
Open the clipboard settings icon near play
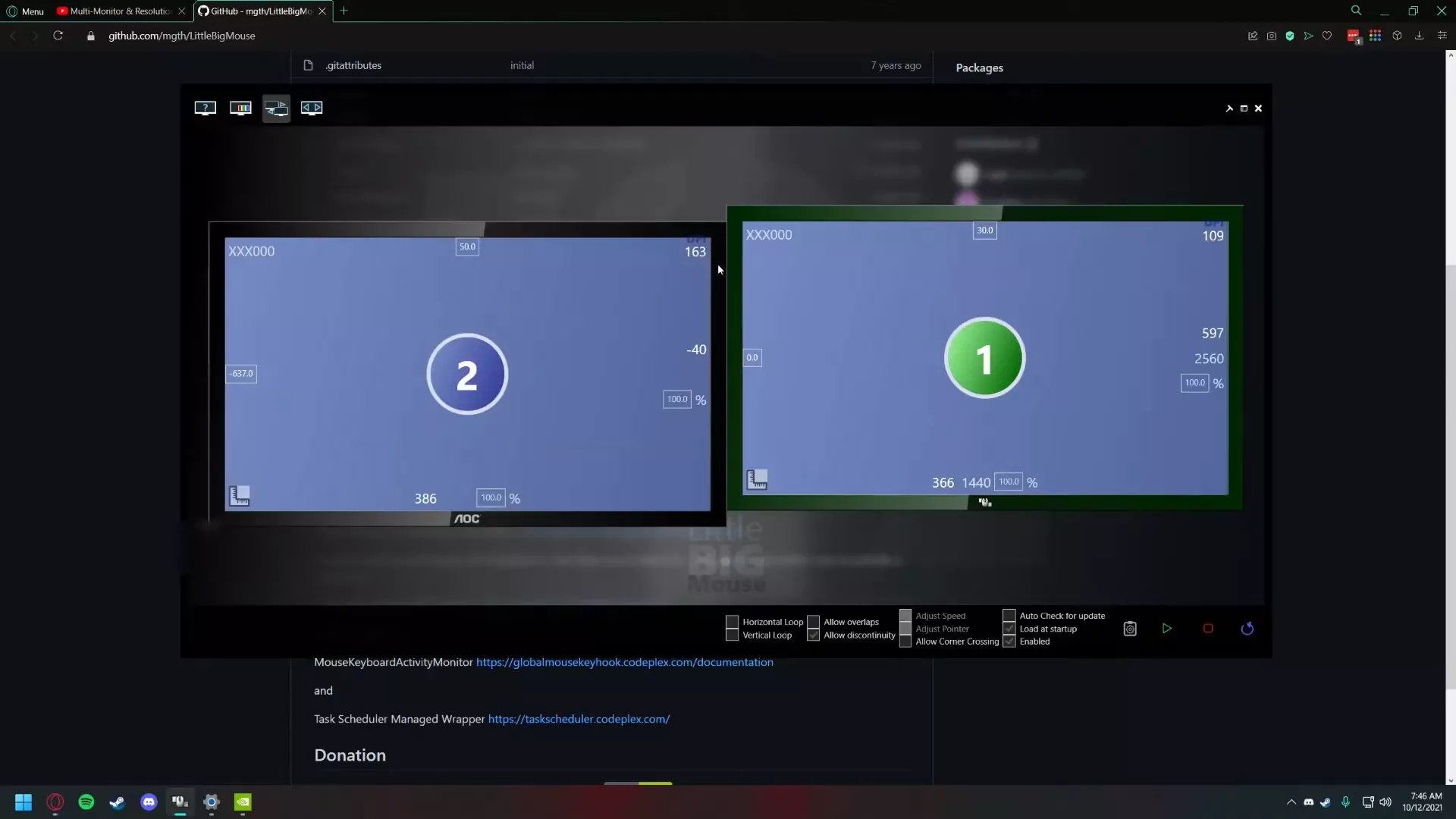pyautogui.click(x=1130, y=629)
